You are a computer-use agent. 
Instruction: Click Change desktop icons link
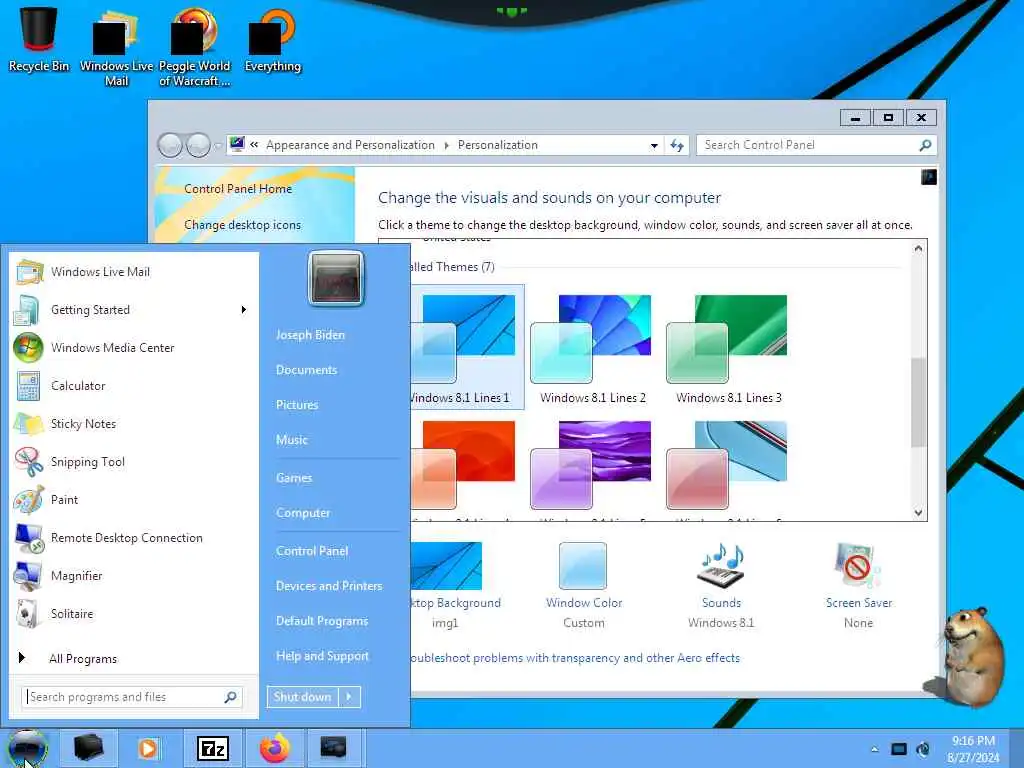242,225
